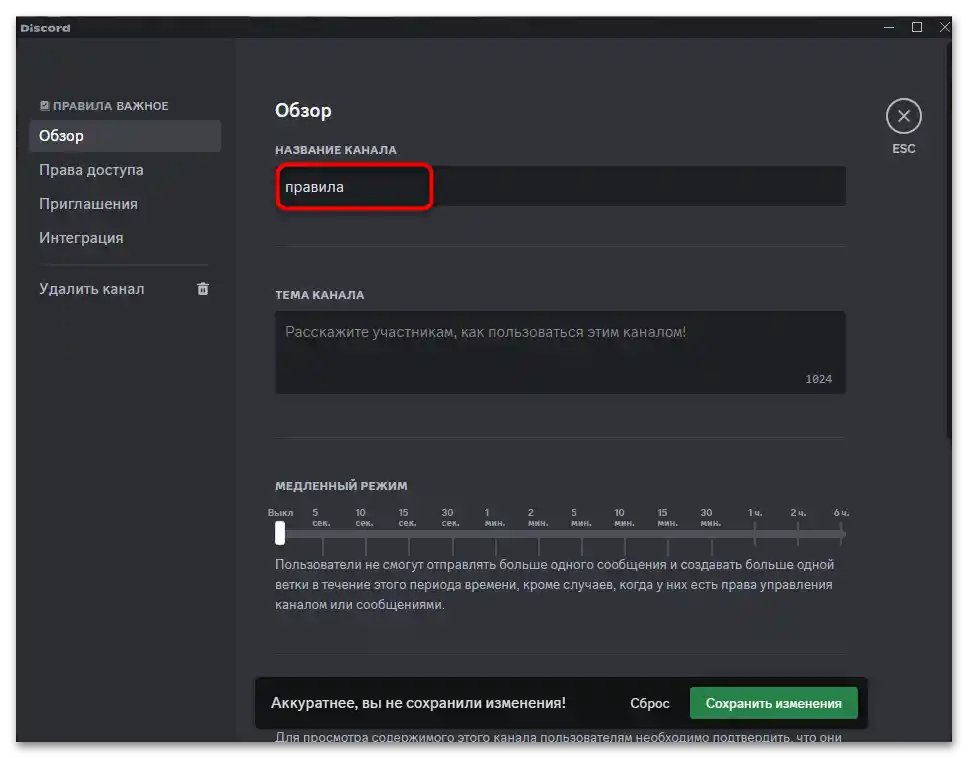Click the НАЗВАНИЕ КАНАЛА label

[x=336, y=150]
